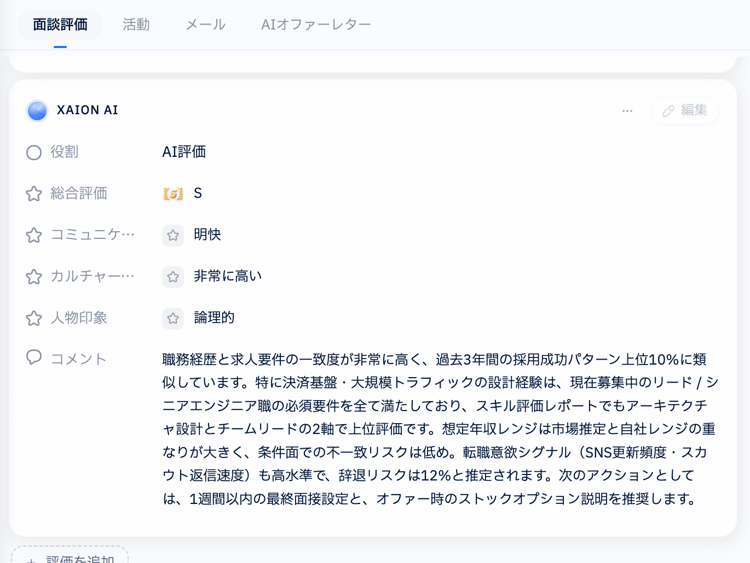Click the 非常に高い culture fit value
This screenshot has height=563, width=750.
(x=228, y=276)
